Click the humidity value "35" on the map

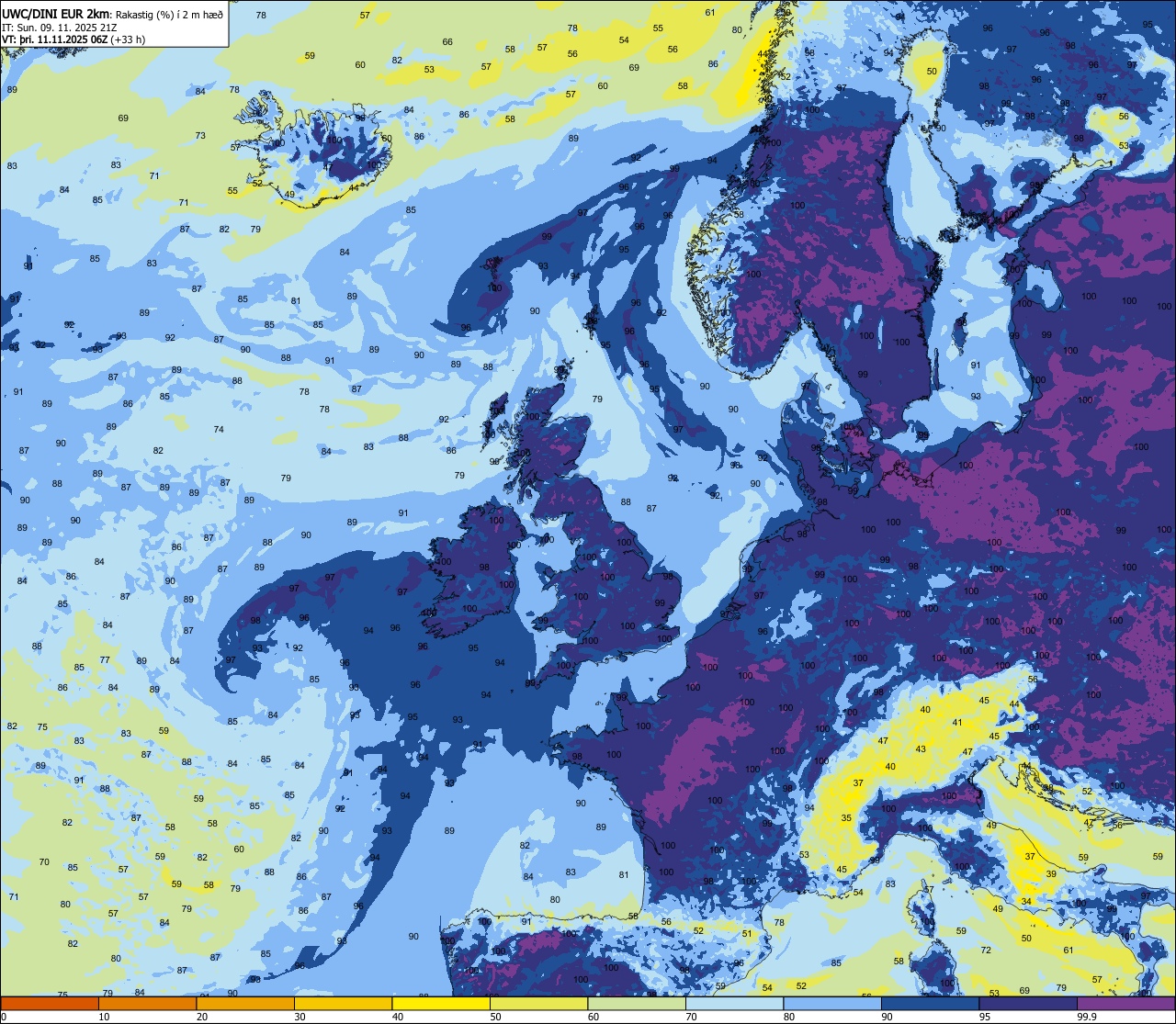pos(846,817)
